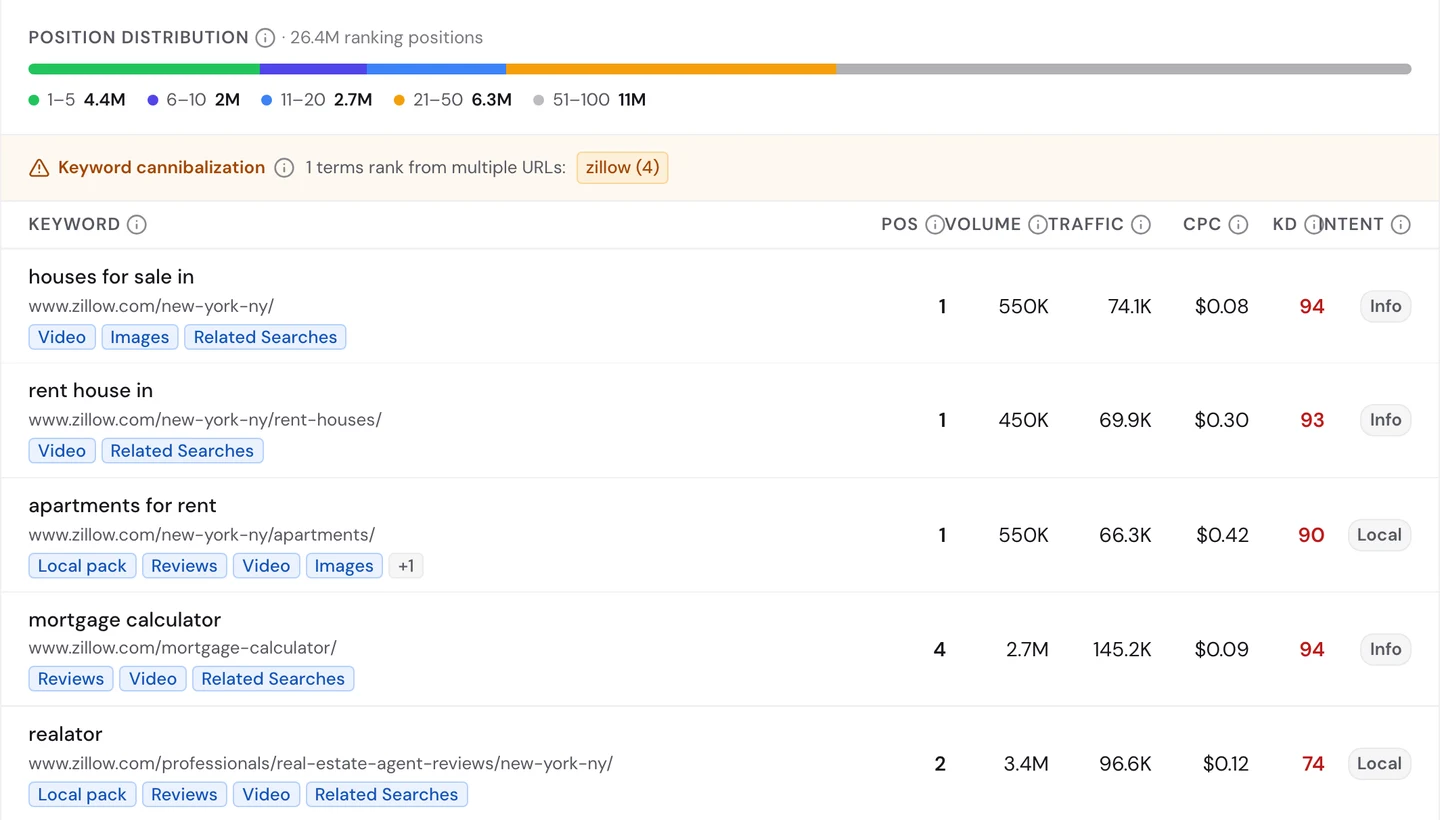Screen dimensions: 1440x820
Task: Click gray 51–100 segment of distribution bar
Action: pos(1124,69)
